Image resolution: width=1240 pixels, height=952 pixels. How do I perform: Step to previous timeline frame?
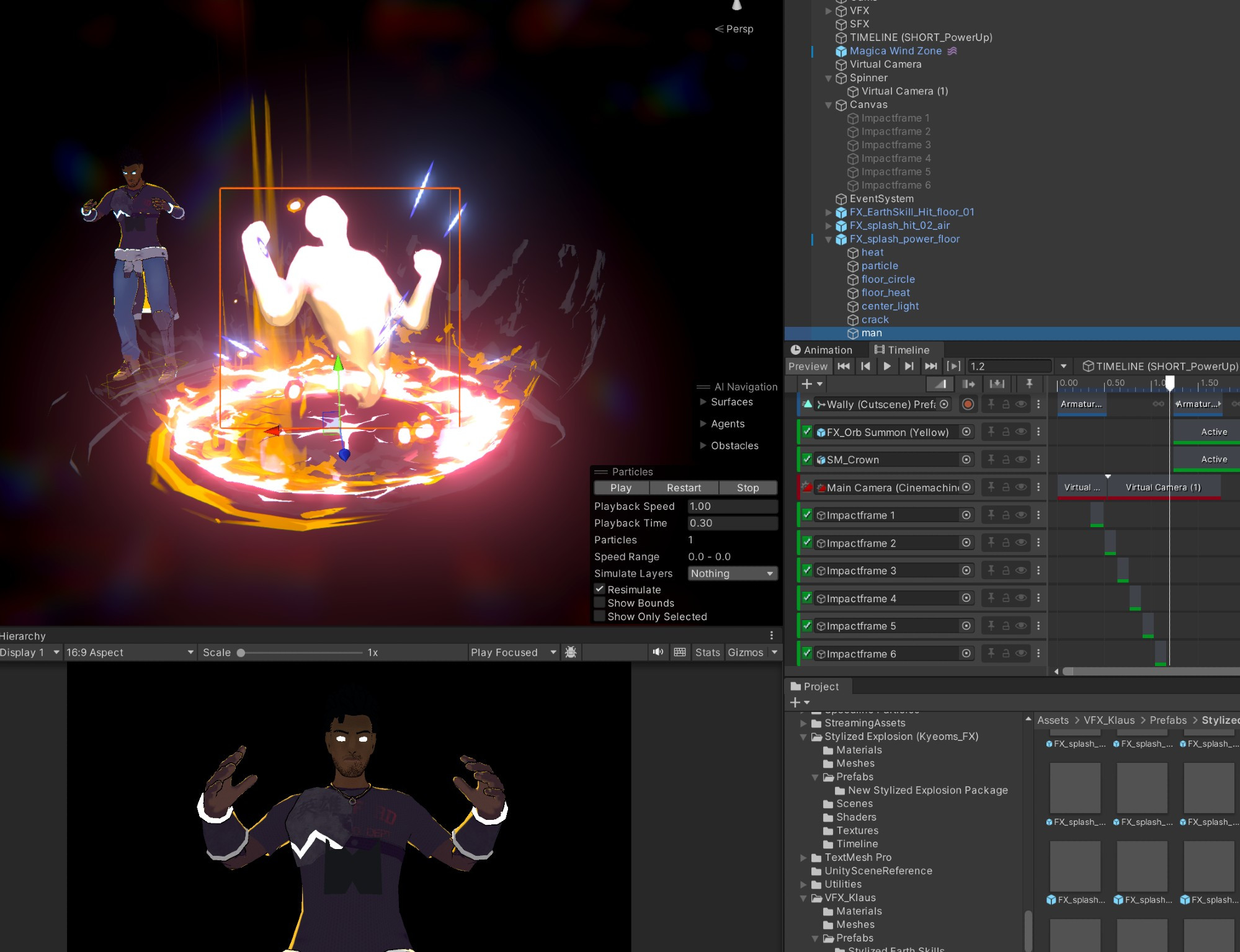pos(865,367)
